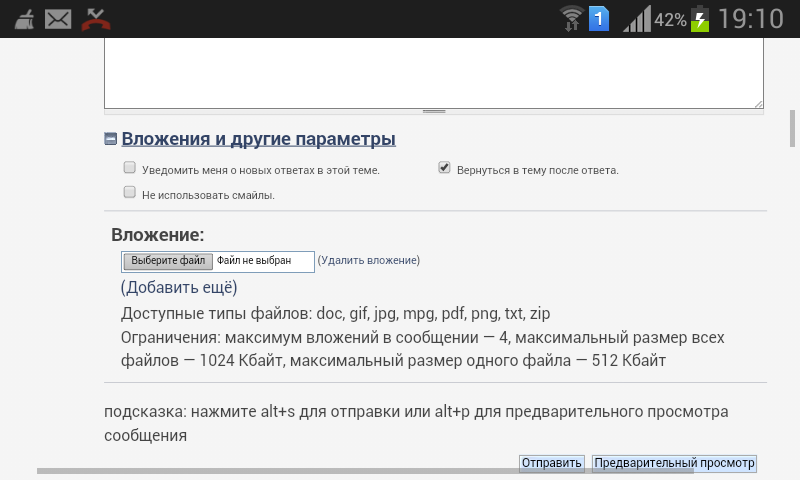Collapse the Вложения и другие параметры section icon
This screenshot has width=800, height=480.
(x=110, y=139)
